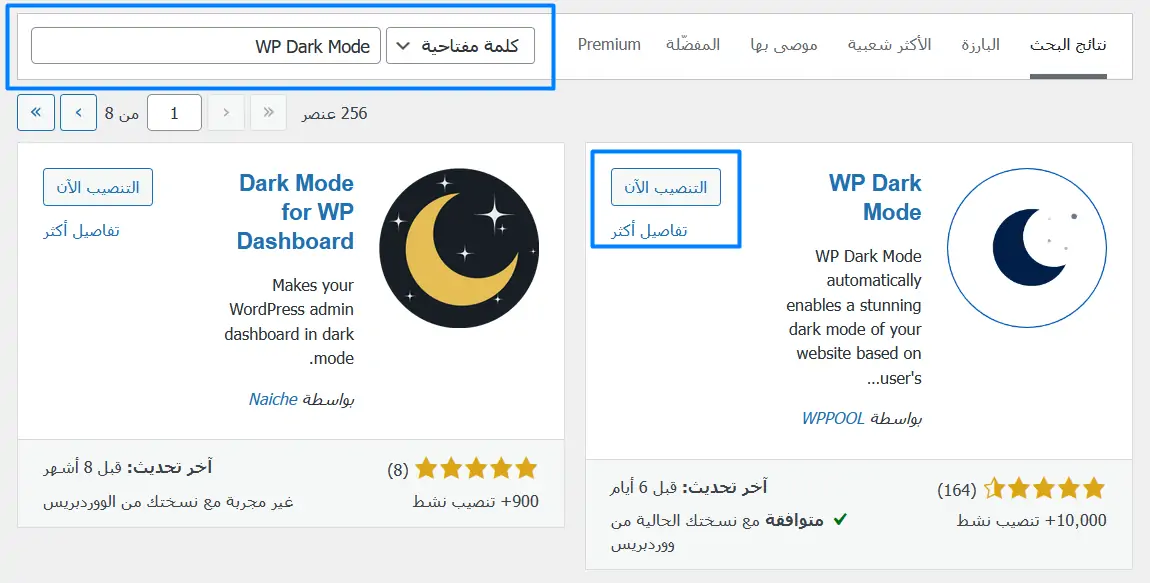Click the Dark Mode for WP Dashboard crescent icon
Viewport: 1150px width, 583px height.
pyautogui.click(x=459, y=248)
